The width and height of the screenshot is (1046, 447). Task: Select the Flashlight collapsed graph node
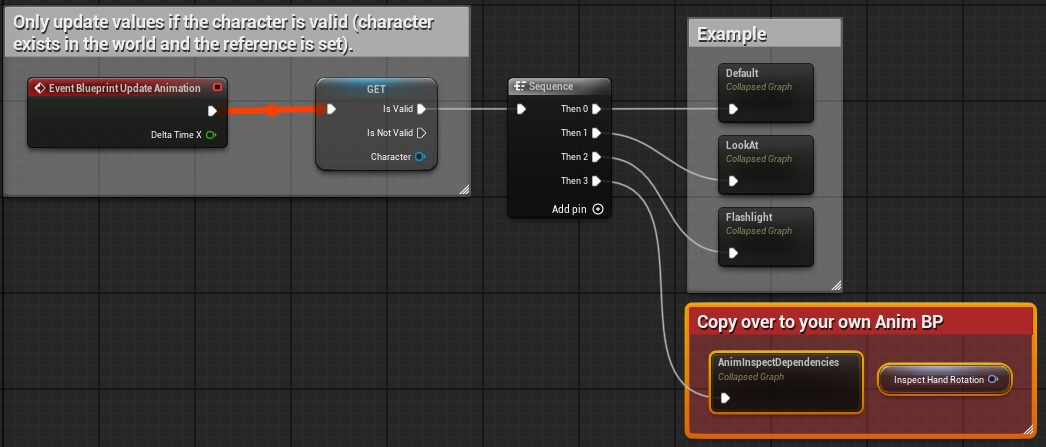(x=765, y=237)
